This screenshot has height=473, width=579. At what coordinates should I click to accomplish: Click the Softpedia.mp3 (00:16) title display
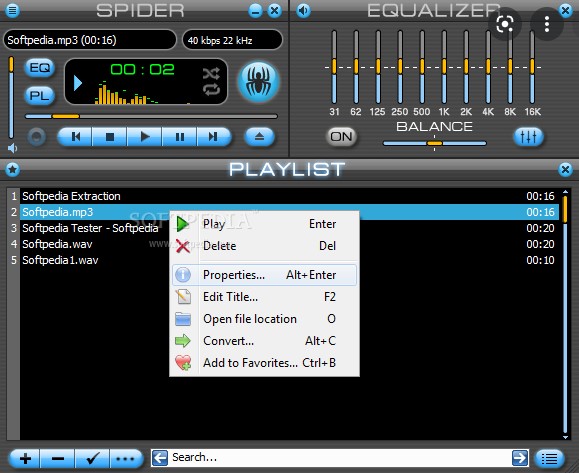click(90, 40)
